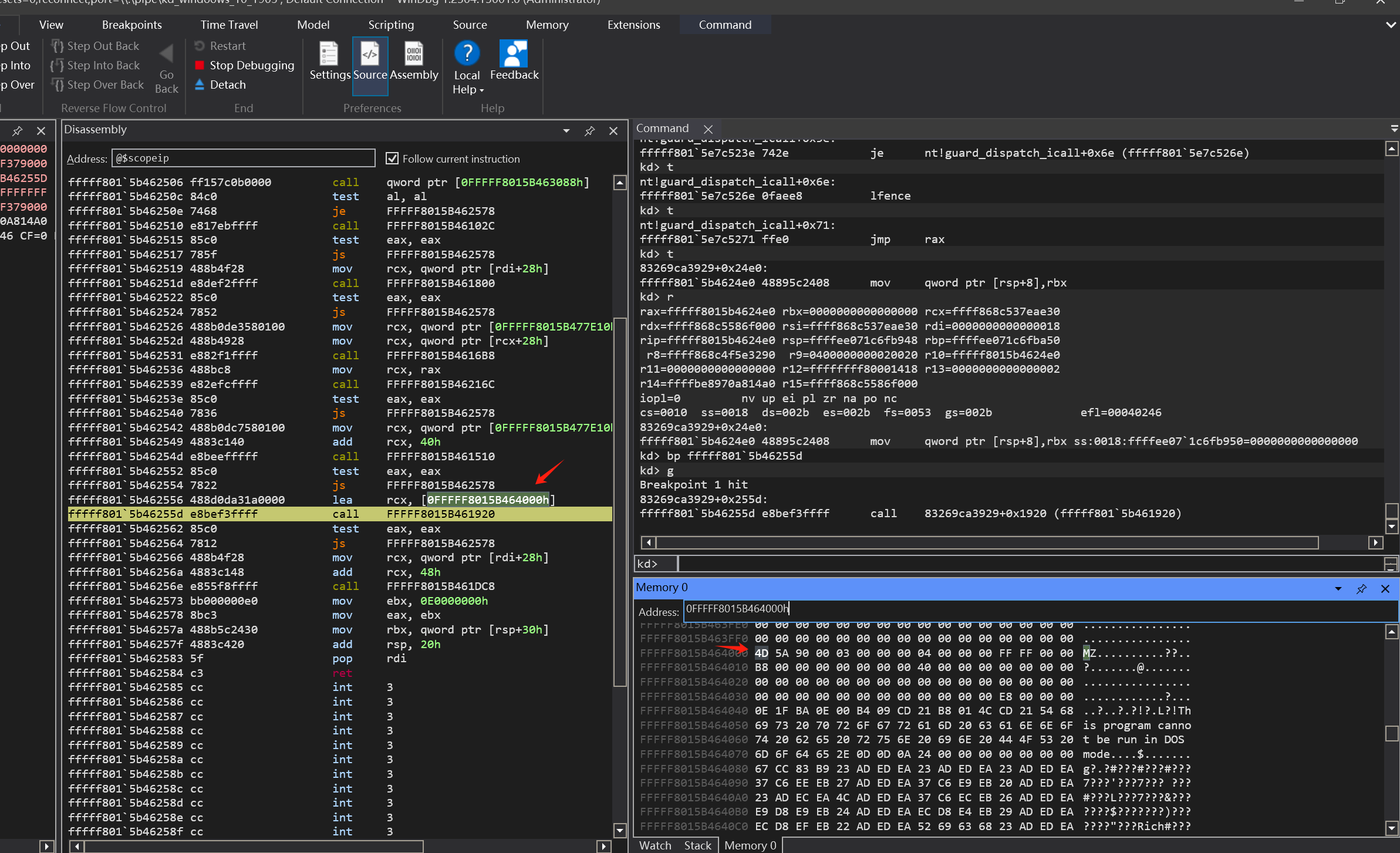1400x853 pixels.
Task: Pin the Memory 0 window
Action: click(x=1362, y=589)
